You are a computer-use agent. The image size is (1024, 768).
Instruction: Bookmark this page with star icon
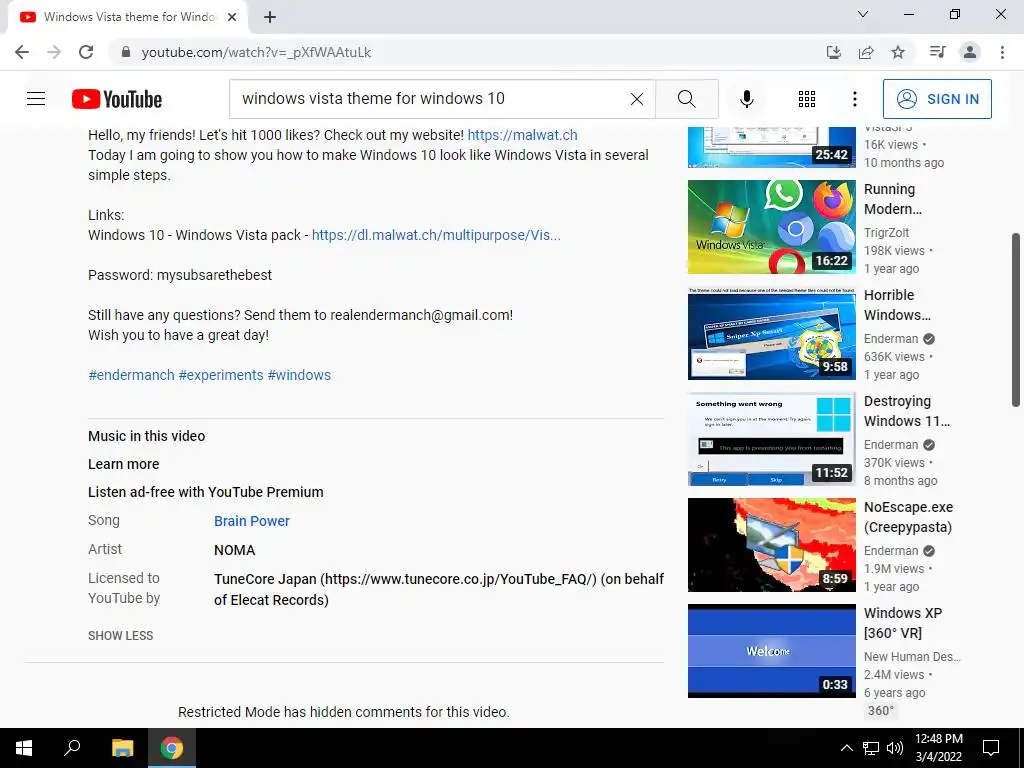pos(898,52)
